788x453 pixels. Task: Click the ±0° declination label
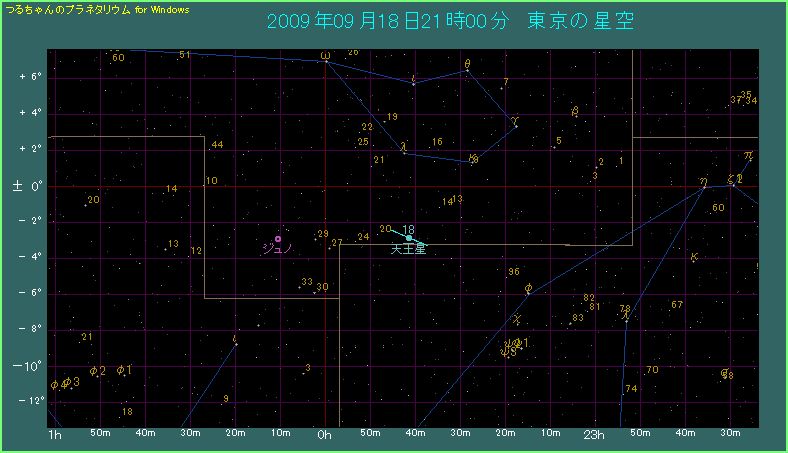click(x=23, y=186)
